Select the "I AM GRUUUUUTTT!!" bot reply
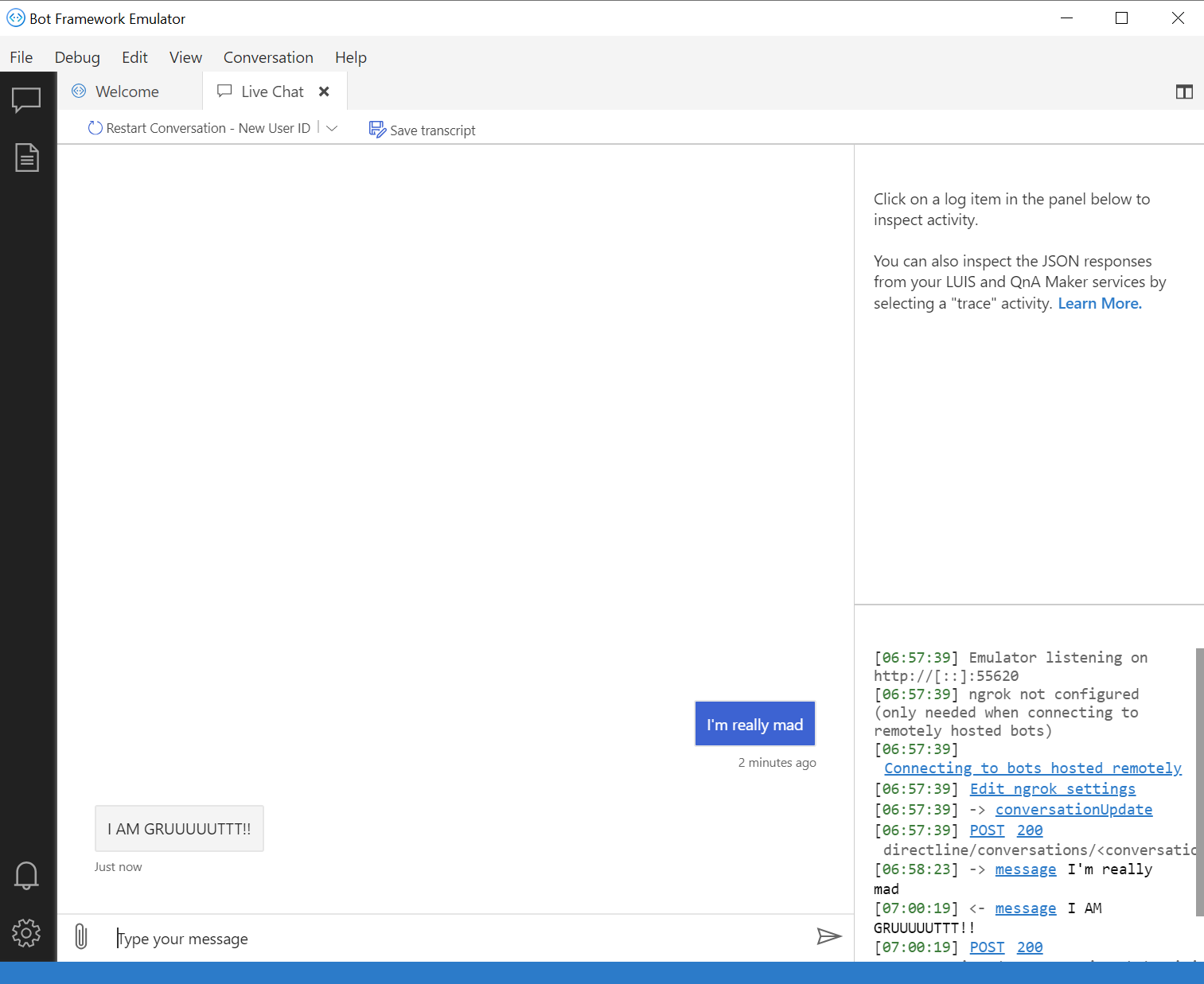Image resolution: width=1204 pixels, height=984 pixels. (179, 829)
